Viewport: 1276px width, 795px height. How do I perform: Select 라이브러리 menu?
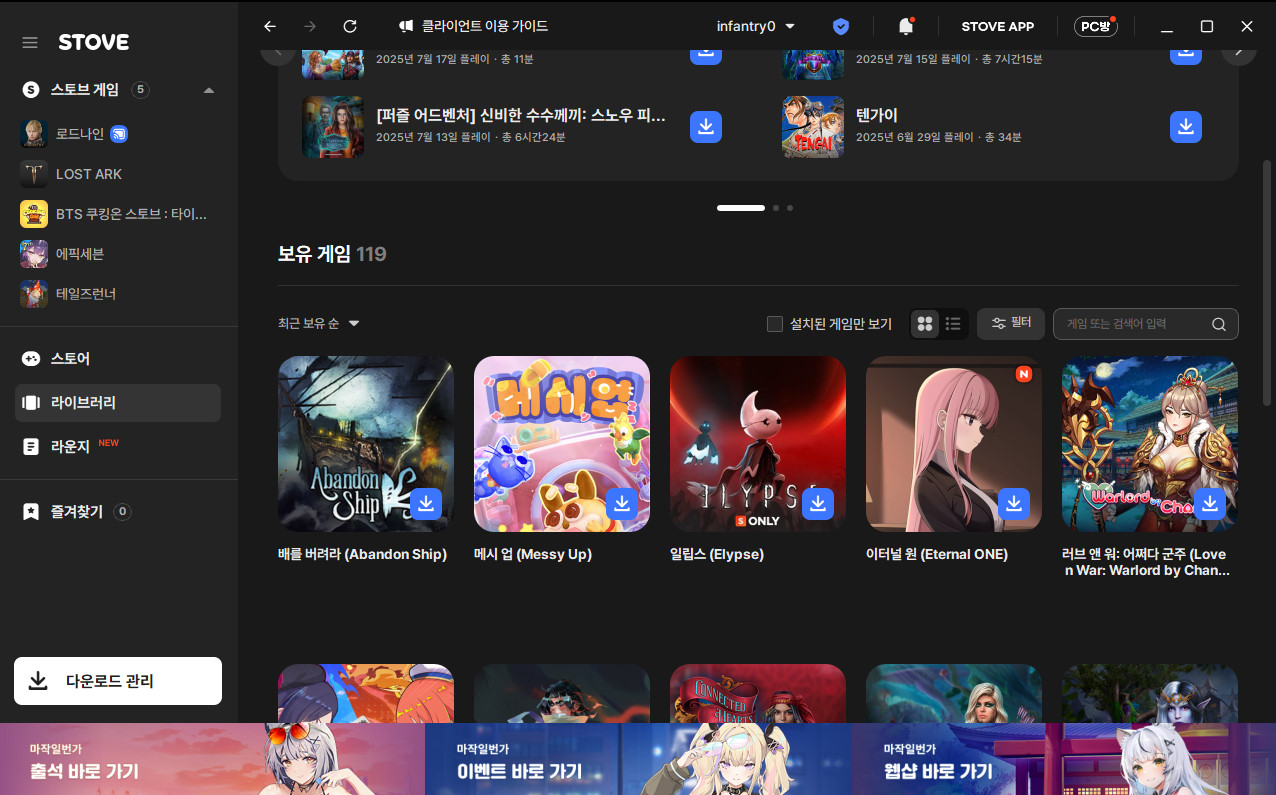(118, 402)
